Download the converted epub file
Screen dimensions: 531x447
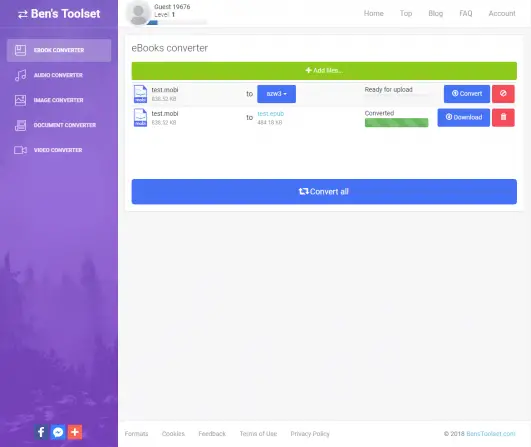pyautogui.click(x=464, y=118)
